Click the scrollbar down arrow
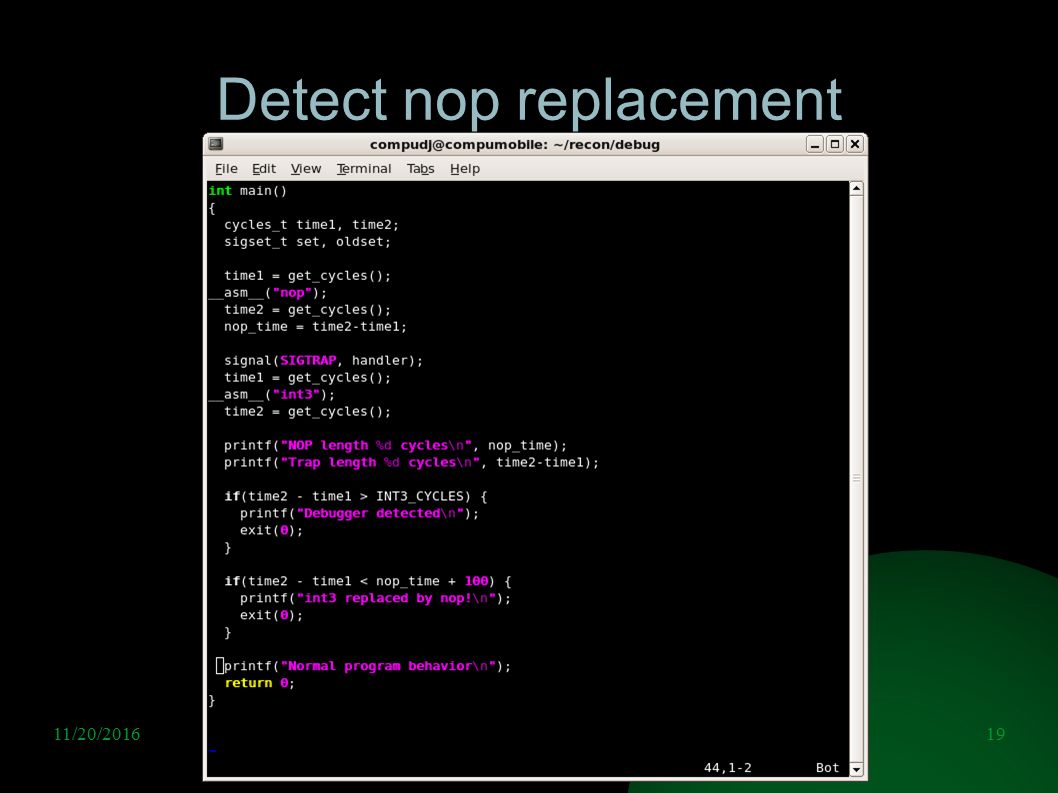Viewport: 1058px width, 793px height. pyautogui.click(x=856, y=769)
